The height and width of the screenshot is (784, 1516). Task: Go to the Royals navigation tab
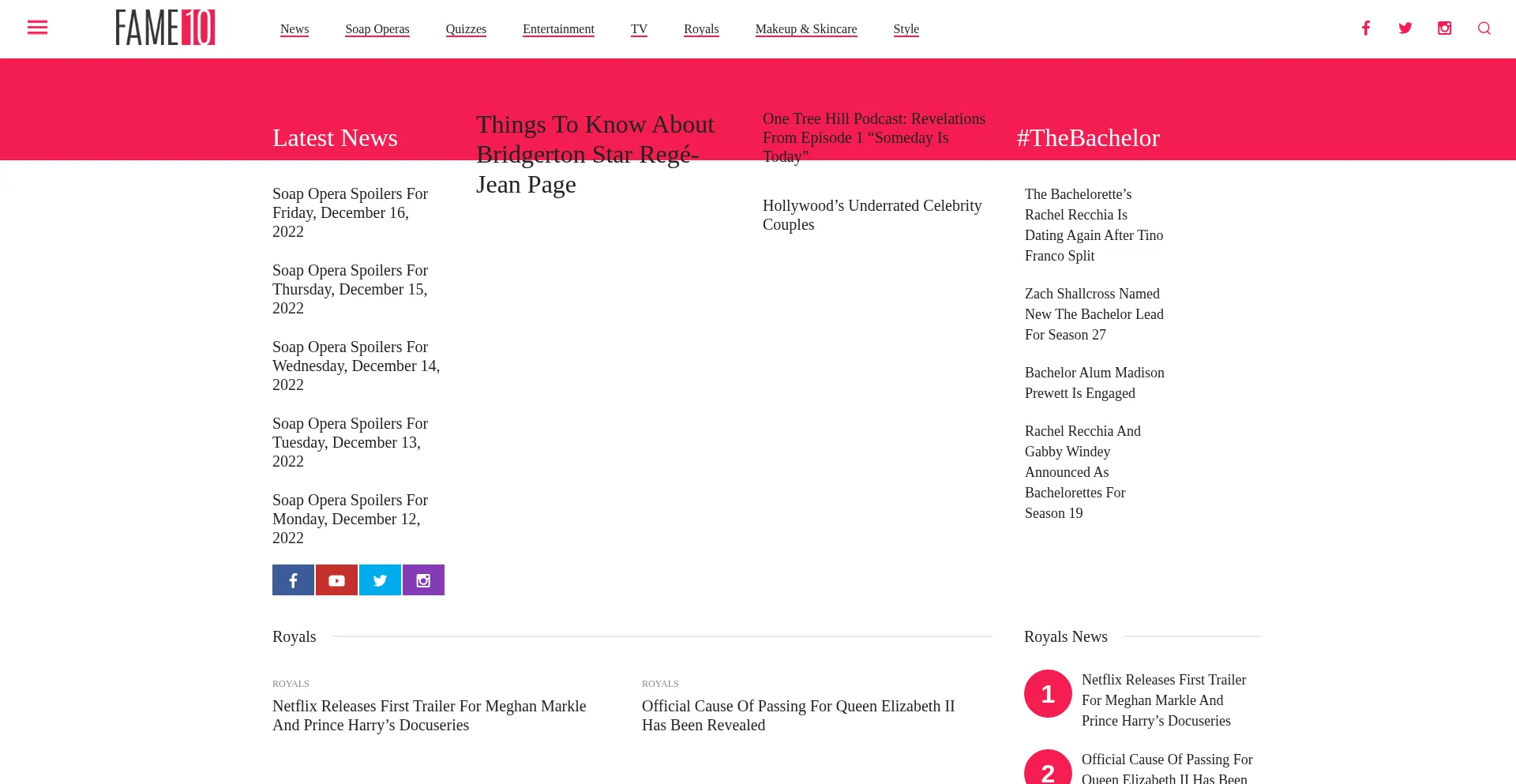coord(701,29)
